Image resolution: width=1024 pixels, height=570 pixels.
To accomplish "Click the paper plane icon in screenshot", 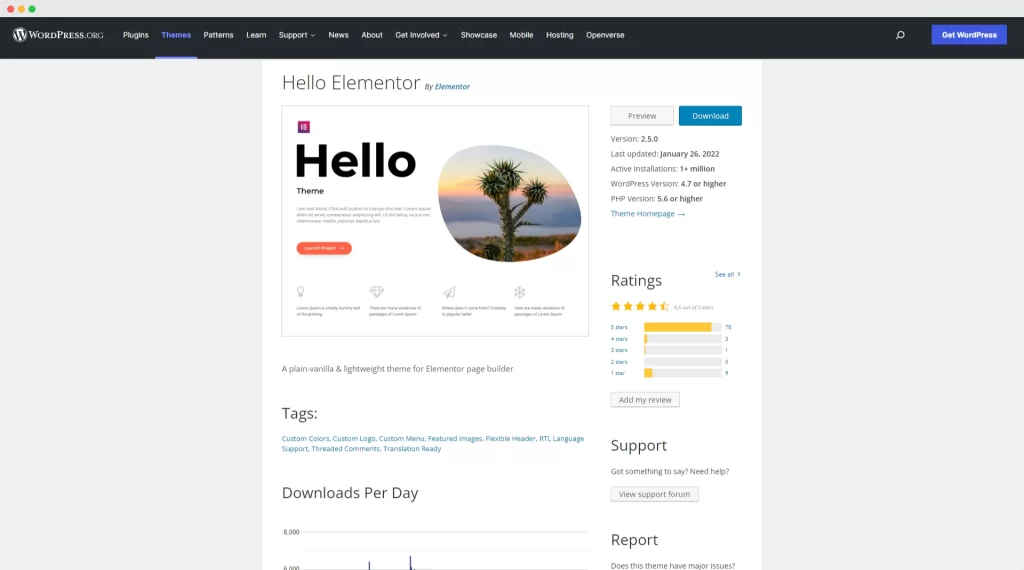I will pyautogui.click(x=449, y=292).
